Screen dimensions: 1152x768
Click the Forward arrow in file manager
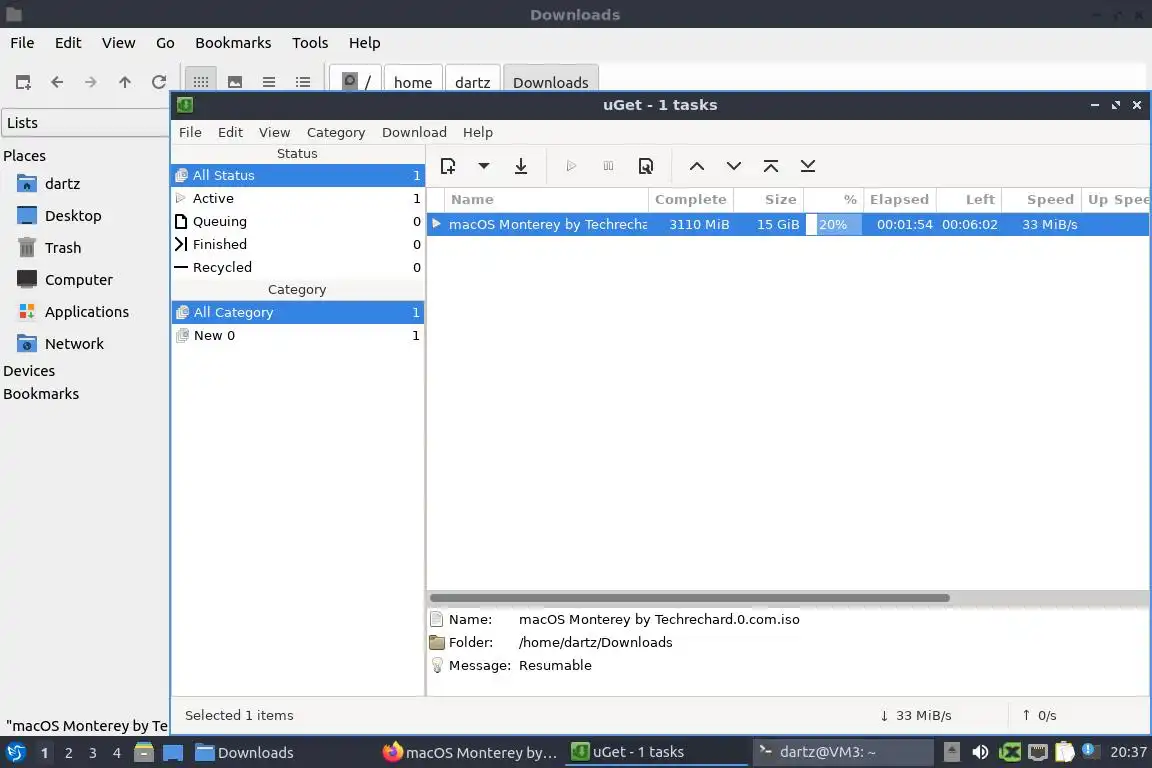click(90, 82)
